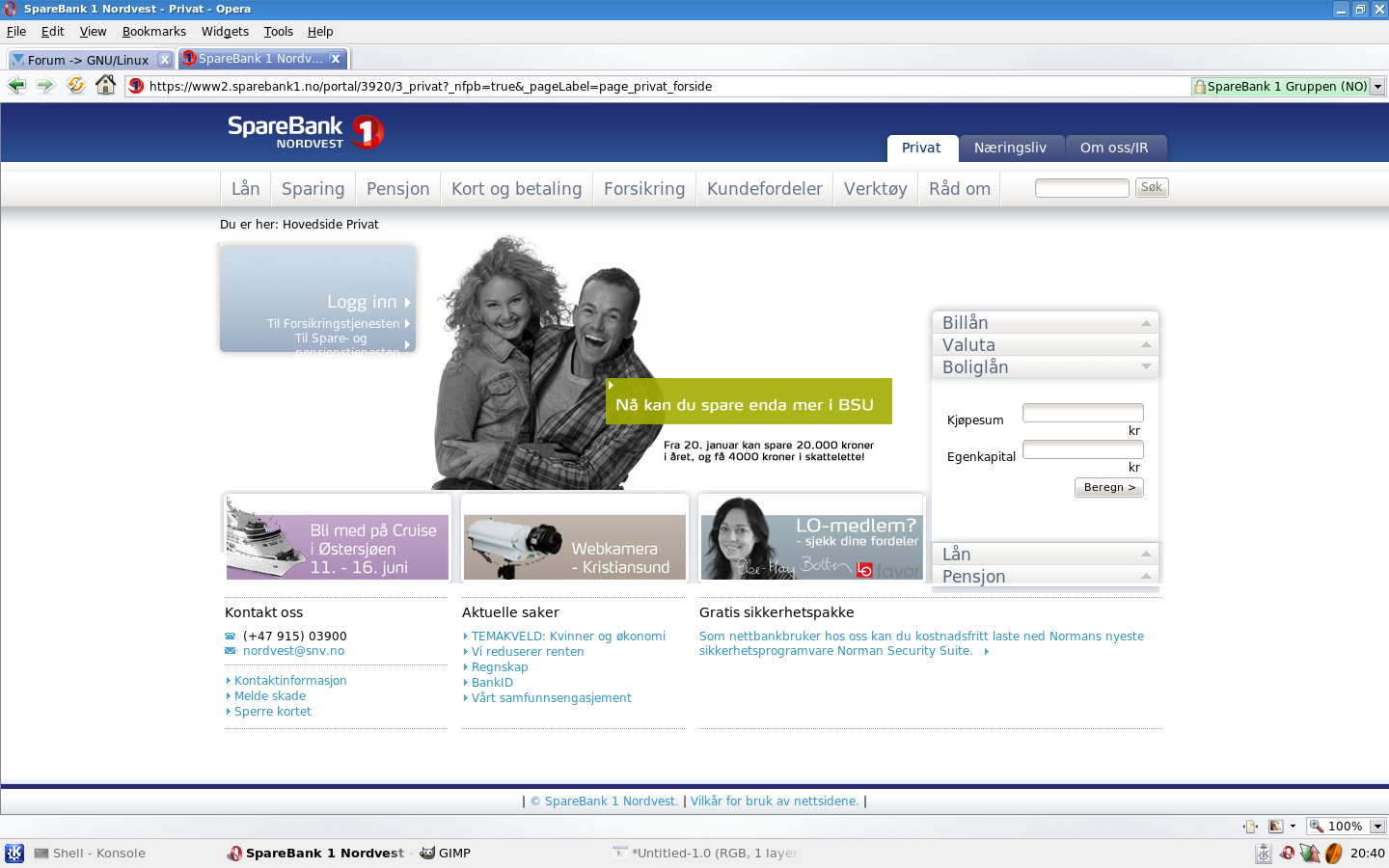The image size is (1389, 868).
Task: Expand the Billån panel
Action: tap(1045, 322)
